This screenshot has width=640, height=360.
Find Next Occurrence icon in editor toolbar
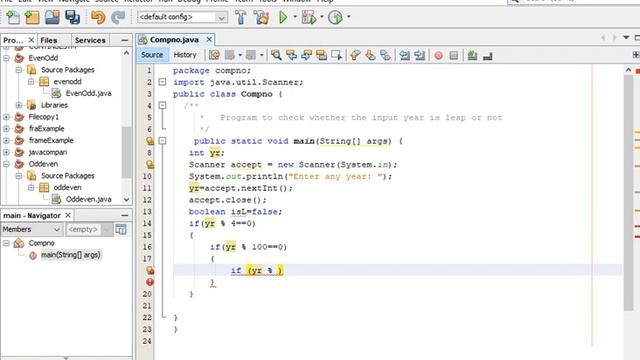(307, 55)
